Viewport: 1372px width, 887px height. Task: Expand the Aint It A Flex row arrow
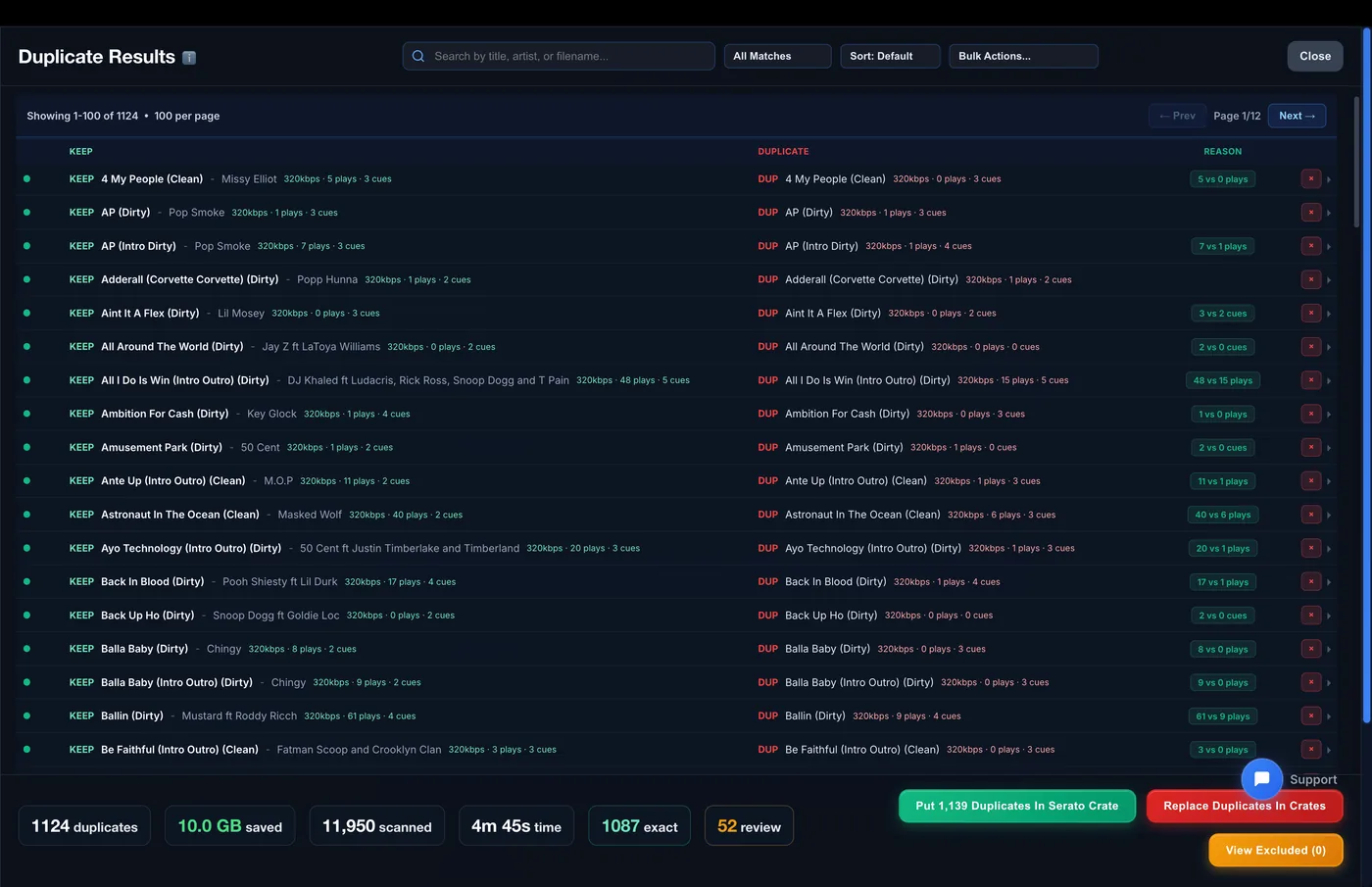coord(1329,314)
